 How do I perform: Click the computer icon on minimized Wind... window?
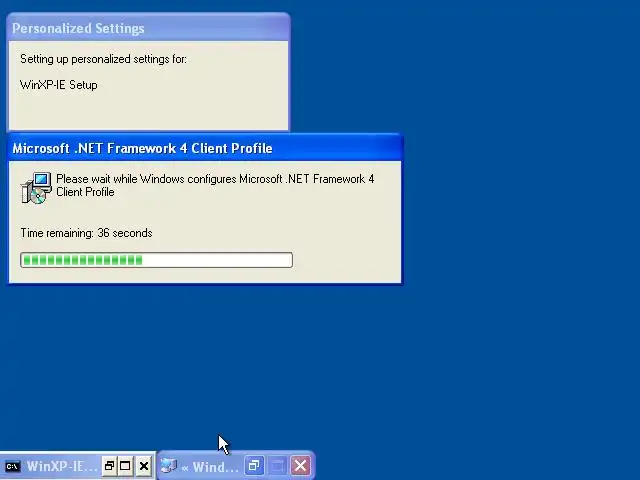(x=169, y=466)
